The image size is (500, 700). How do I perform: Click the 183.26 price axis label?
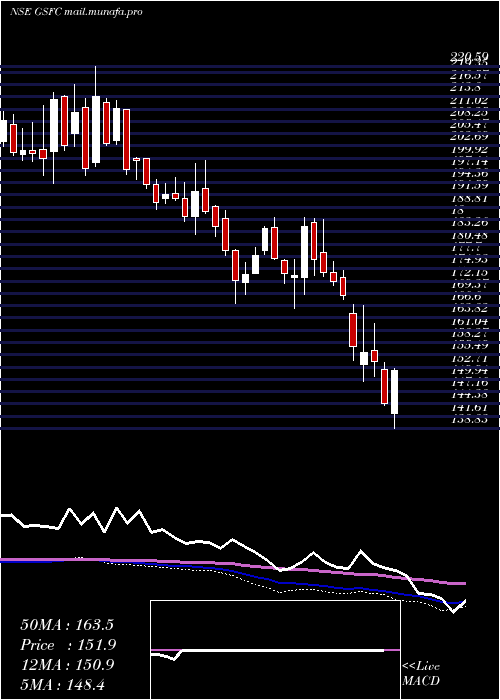point(469,222)
